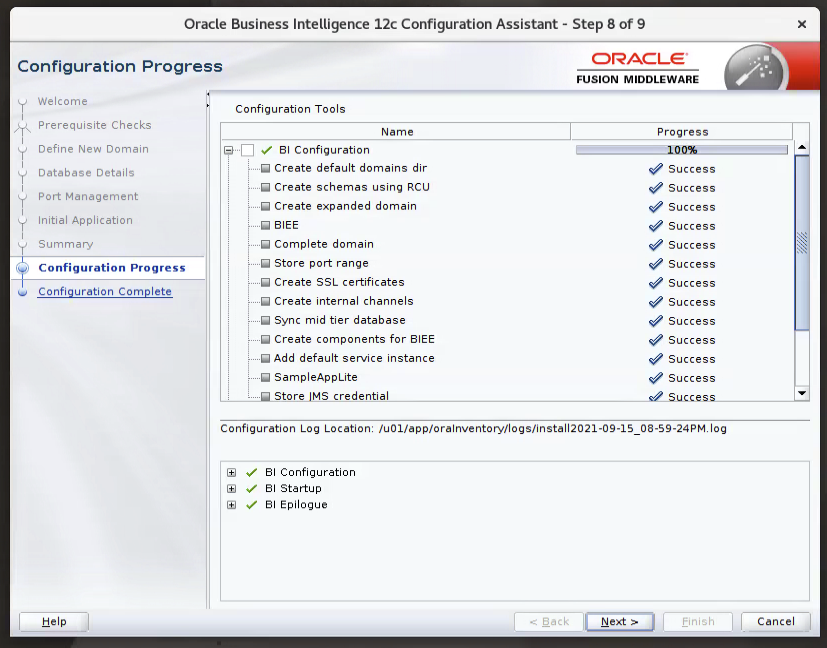Select the Summary step in sidebar
This screenshot has width=827, height=648.
coord(65,244)
